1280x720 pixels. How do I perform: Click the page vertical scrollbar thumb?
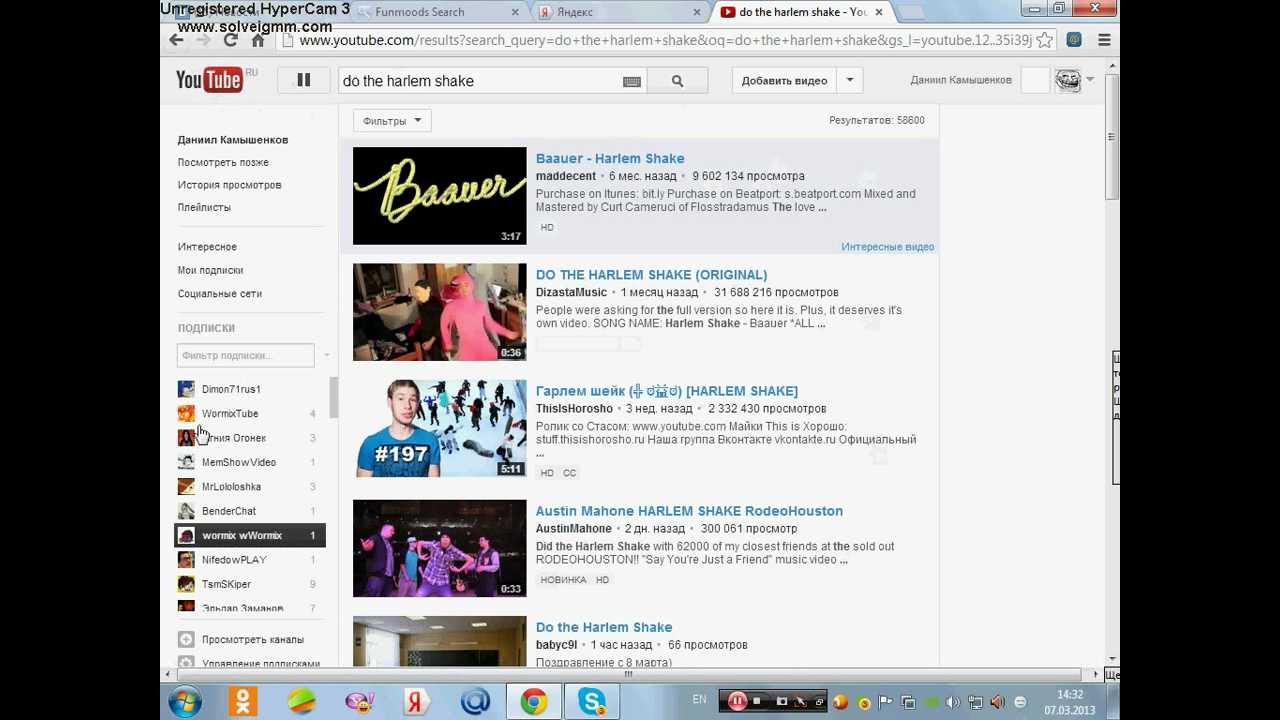[1113, 134]
